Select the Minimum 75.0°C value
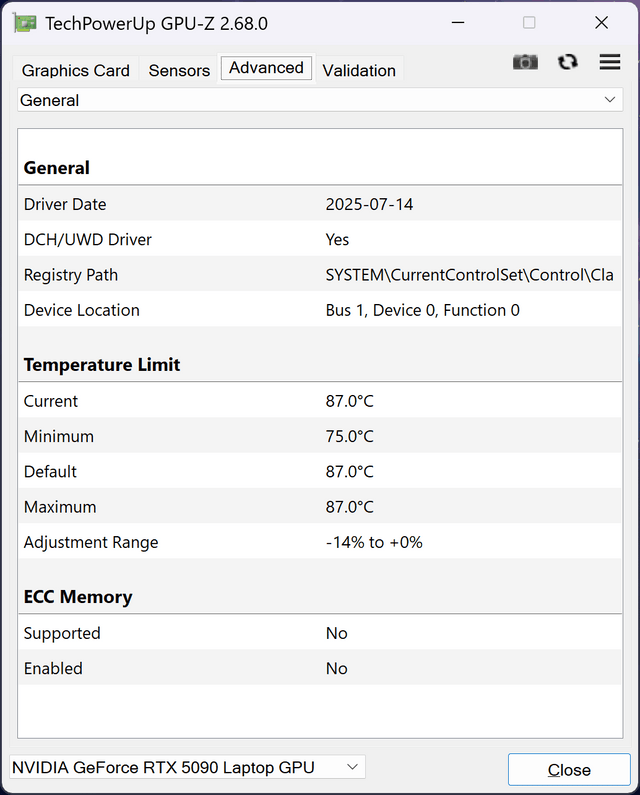This screenshot has width=640, height=795. click(x=349, y=437)
